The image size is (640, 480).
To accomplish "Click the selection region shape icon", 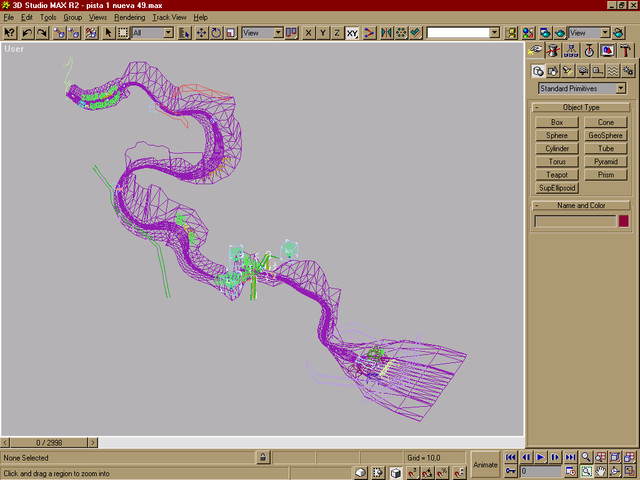I will 123,33.
